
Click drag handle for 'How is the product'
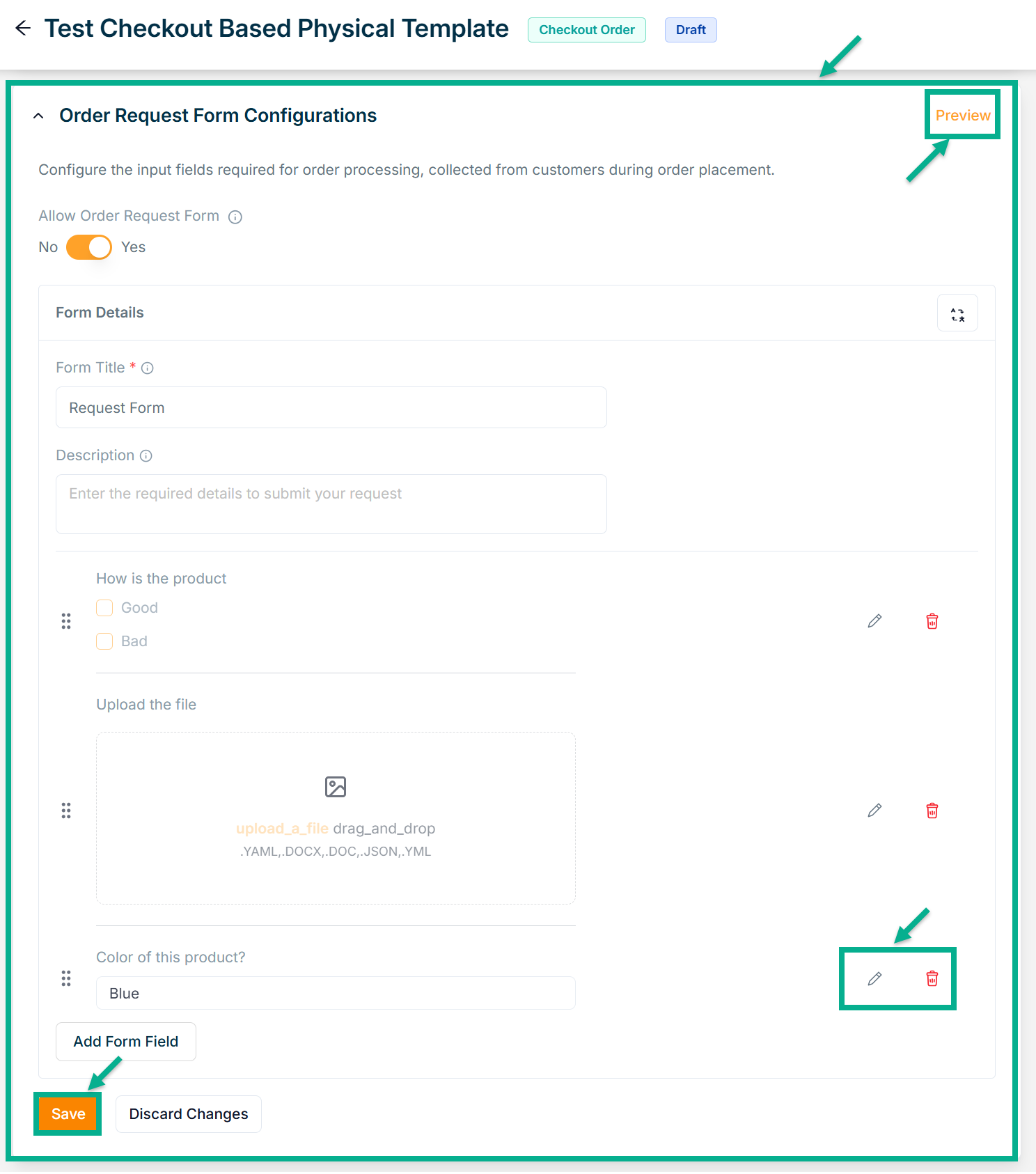66,621
